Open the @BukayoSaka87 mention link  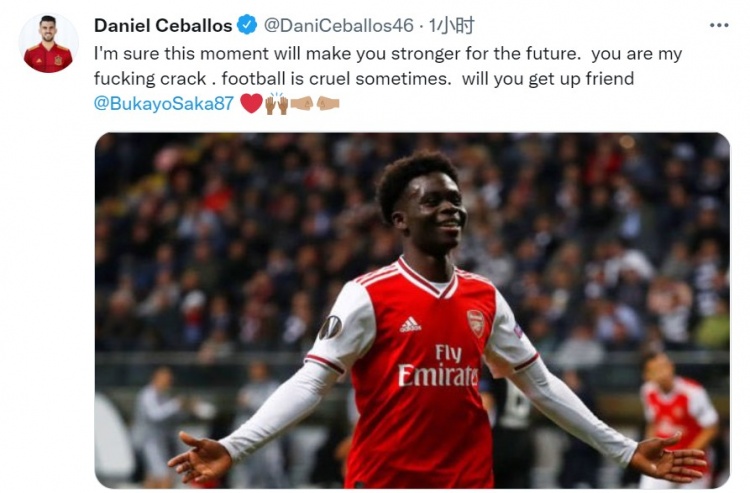(164, 103)
